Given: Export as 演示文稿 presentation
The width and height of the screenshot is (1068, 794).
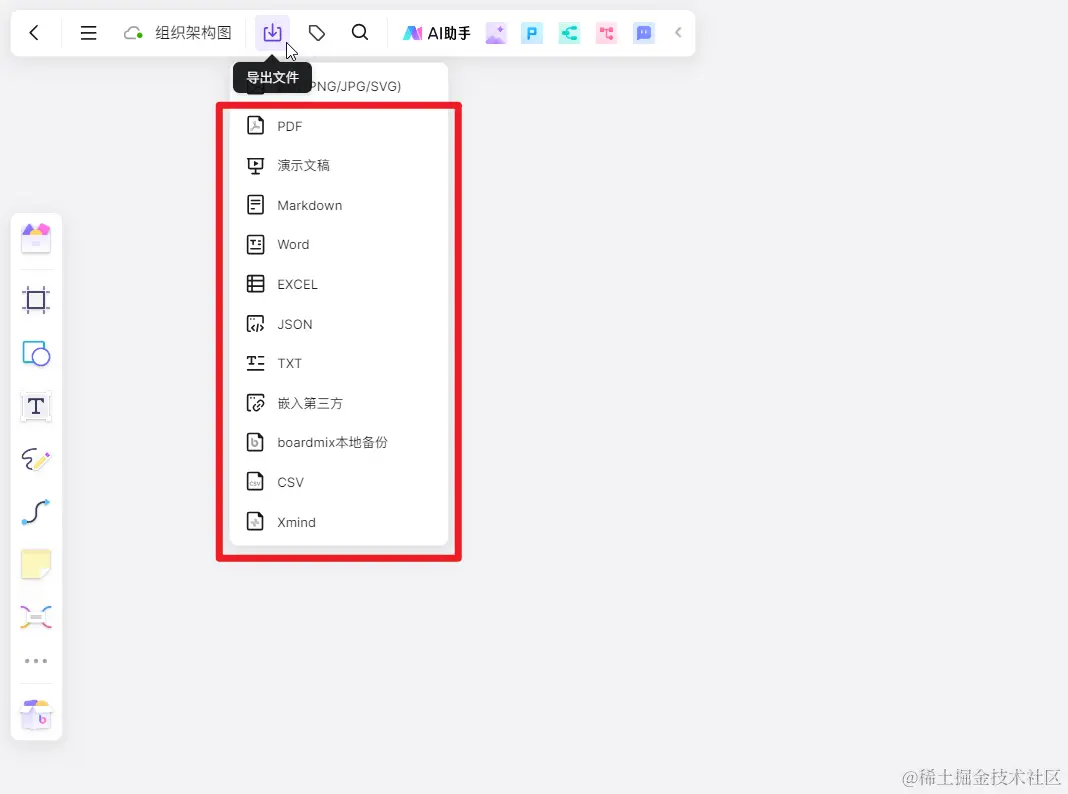Looking at the screenshot, I should pos(339,165).
